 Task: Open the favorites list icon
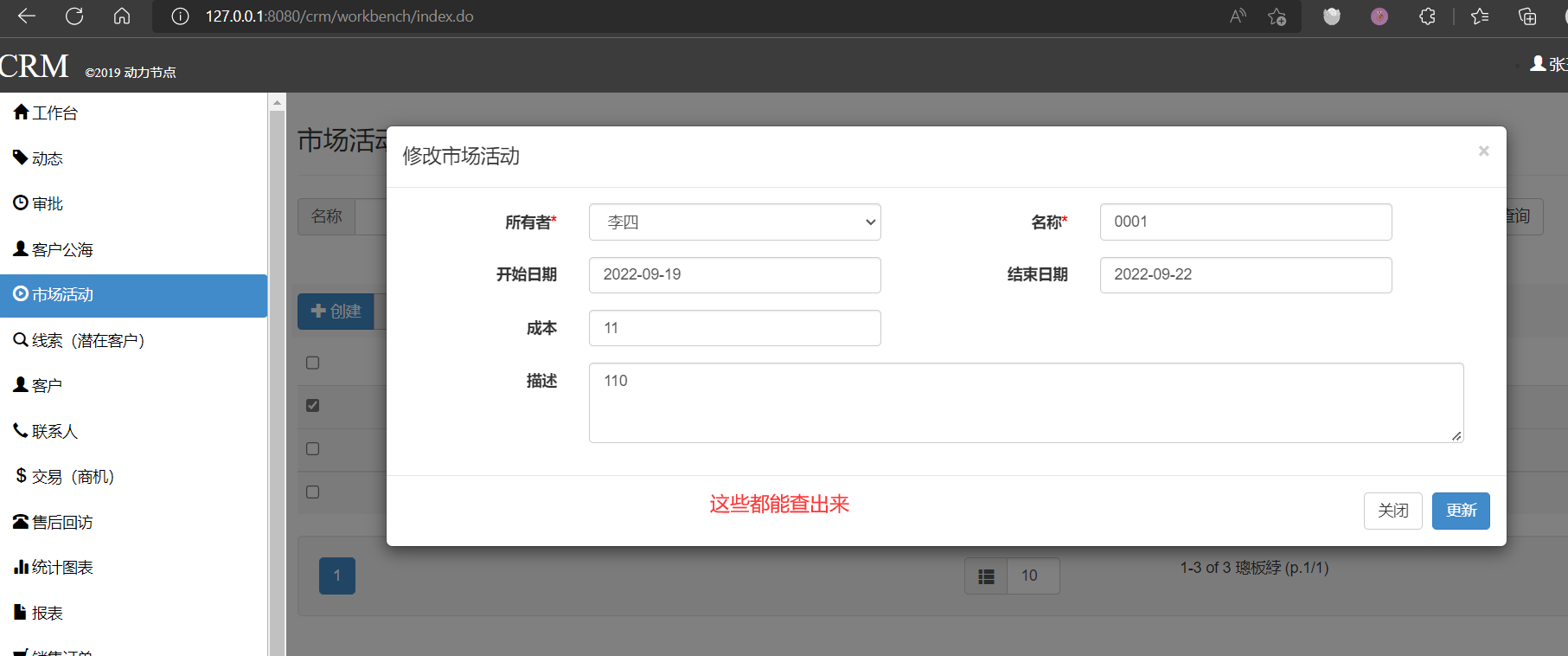[1480, 16]
